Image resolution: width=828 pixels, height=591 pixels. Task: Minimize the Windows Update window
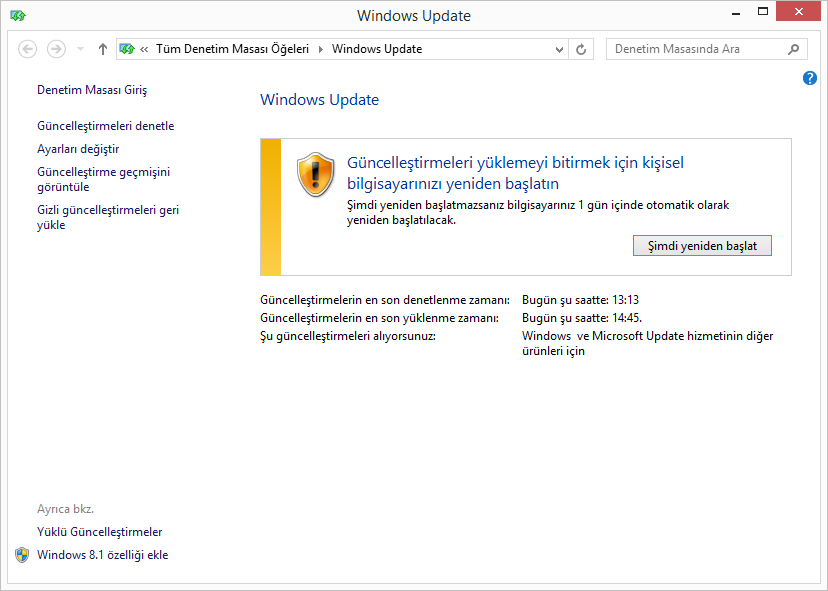736,12
